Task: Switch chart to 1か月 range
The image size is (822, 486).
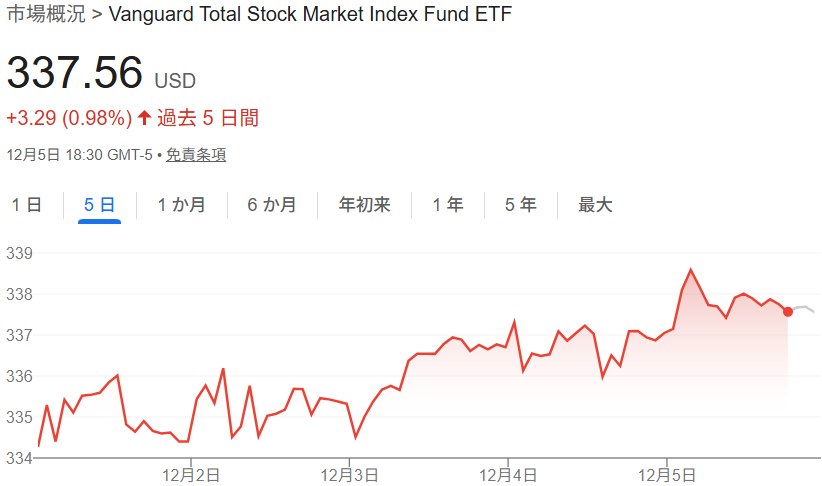Action: (x=181, y=205)
